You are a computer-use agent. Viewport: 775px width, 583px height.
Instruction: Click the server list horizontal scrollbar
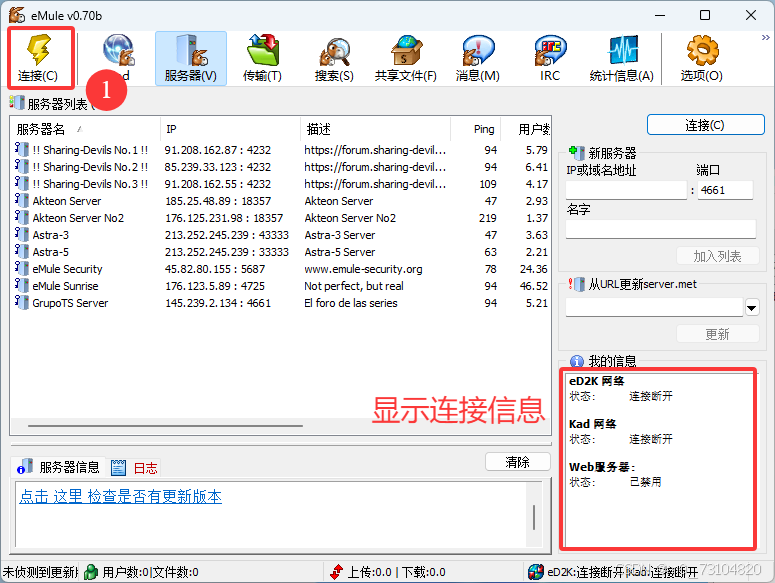pos(165,425)
